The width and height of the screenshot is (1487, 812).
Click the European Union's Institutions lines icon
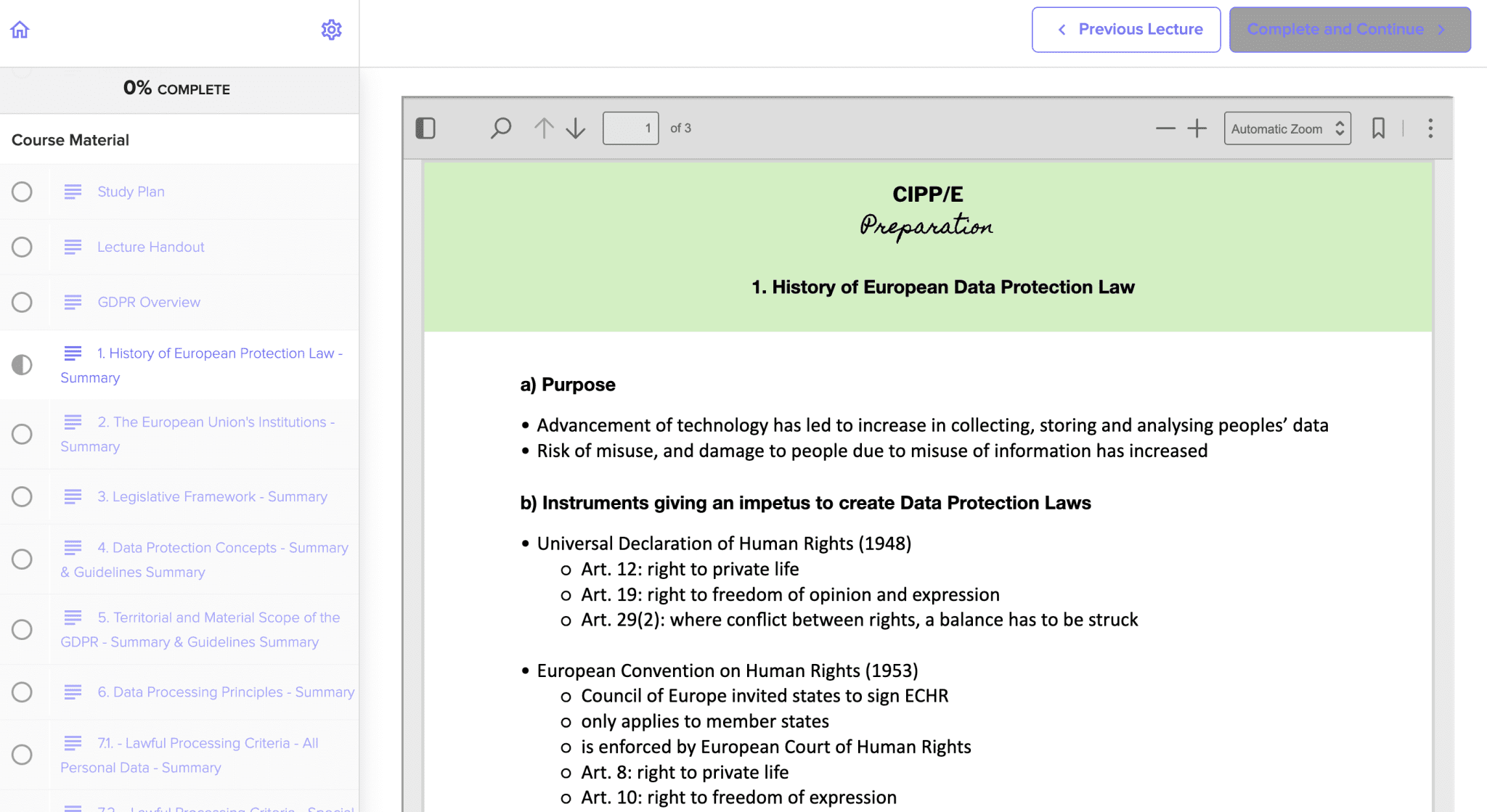coord(73,422)
